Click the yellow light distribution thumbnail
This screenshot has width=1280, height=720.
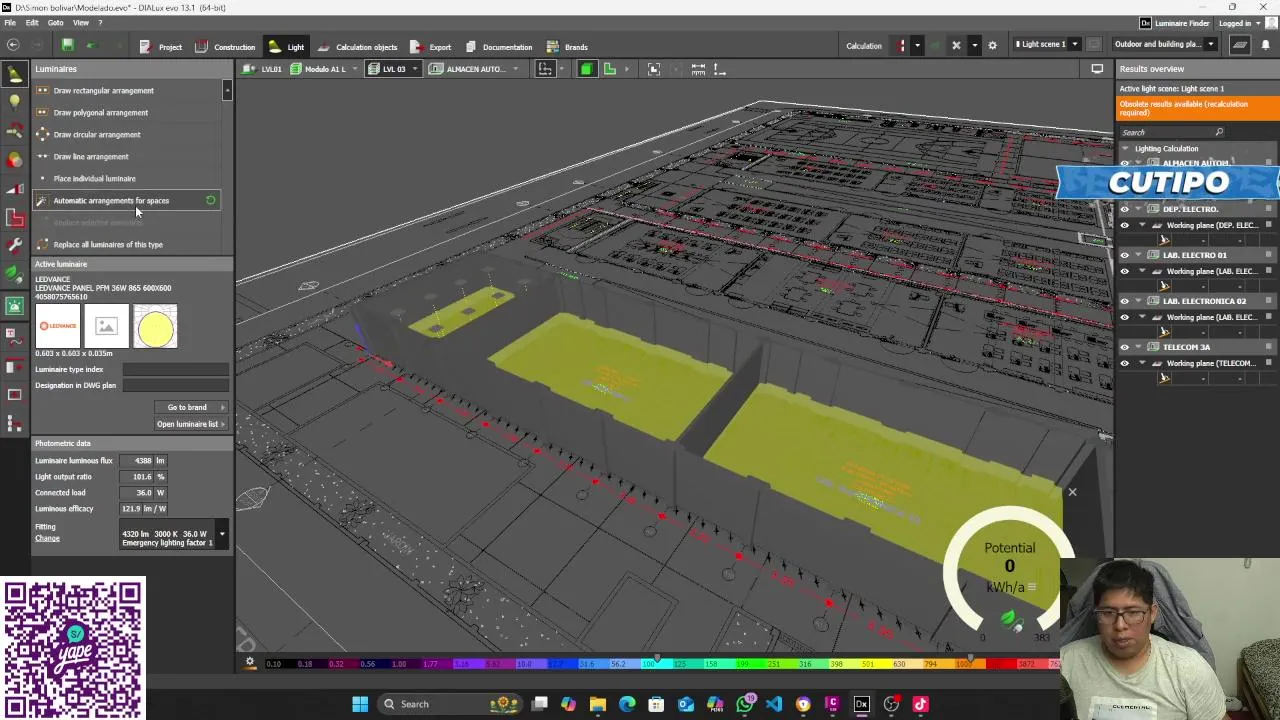(x=155, y=327)
